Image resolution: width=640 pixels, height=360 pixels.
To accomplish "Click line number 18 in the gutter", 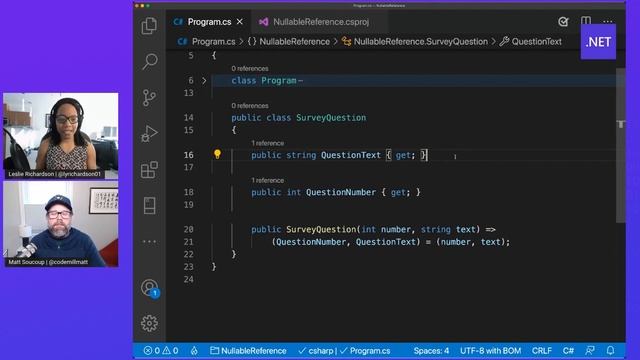I will 189,192.
